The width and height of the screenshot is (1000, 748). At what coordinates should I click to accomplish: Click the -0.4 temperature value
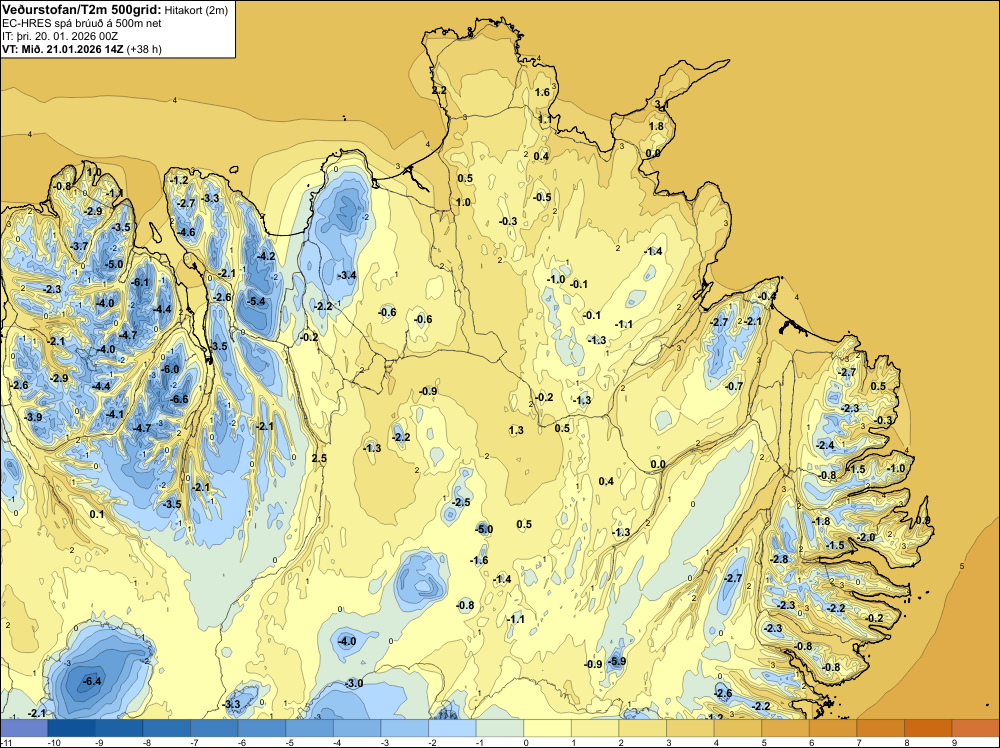click(x=768, y=297)
